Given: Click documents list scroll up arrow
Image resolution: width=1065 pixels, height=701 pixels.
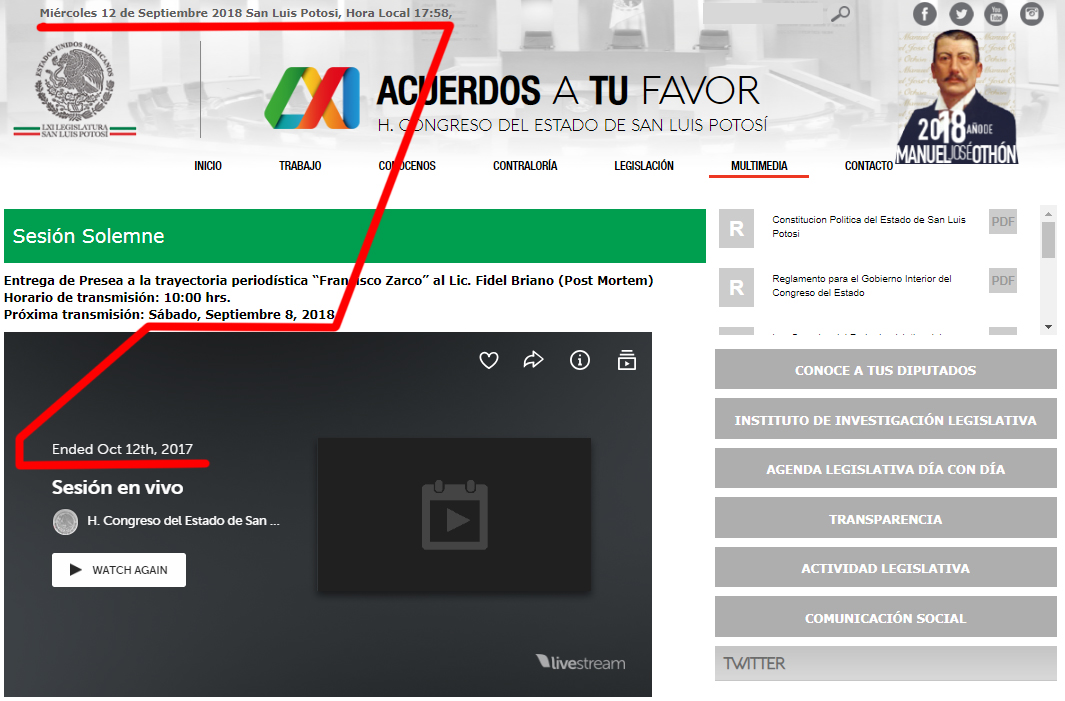Looking at the screenshot, I should 1048,214.
